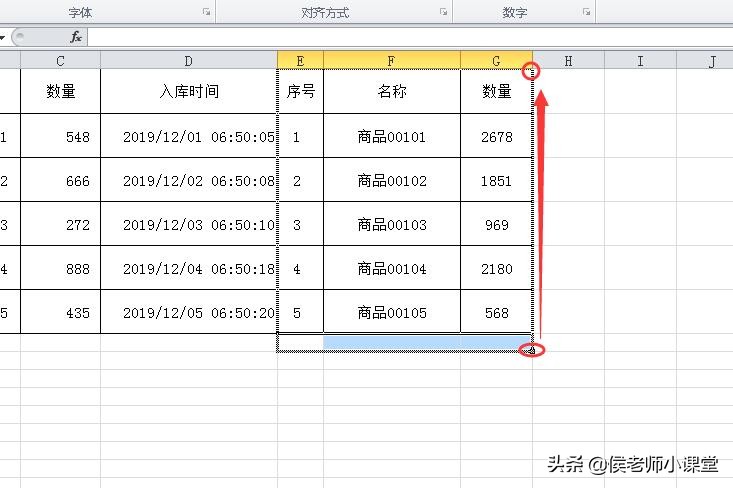Select the cell containing 969

(496, 224)
